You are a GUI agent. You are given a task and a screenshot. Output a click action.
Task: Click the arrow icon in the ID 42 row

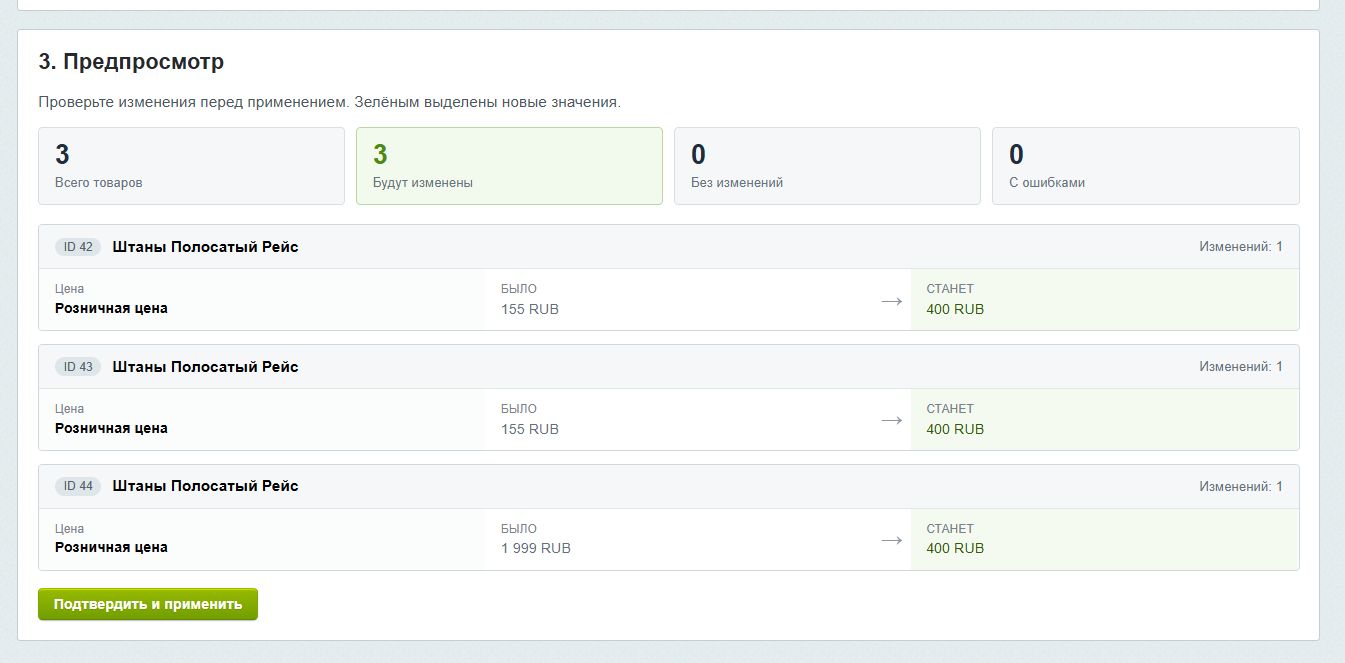click(x=891, y=300)
